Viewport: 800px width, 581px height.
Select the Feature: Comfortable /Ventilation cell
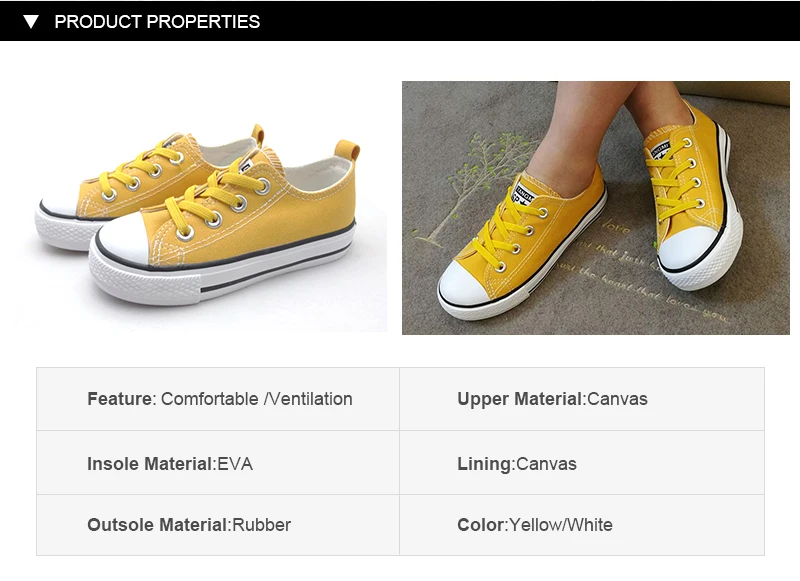click(x=218, y=399)
